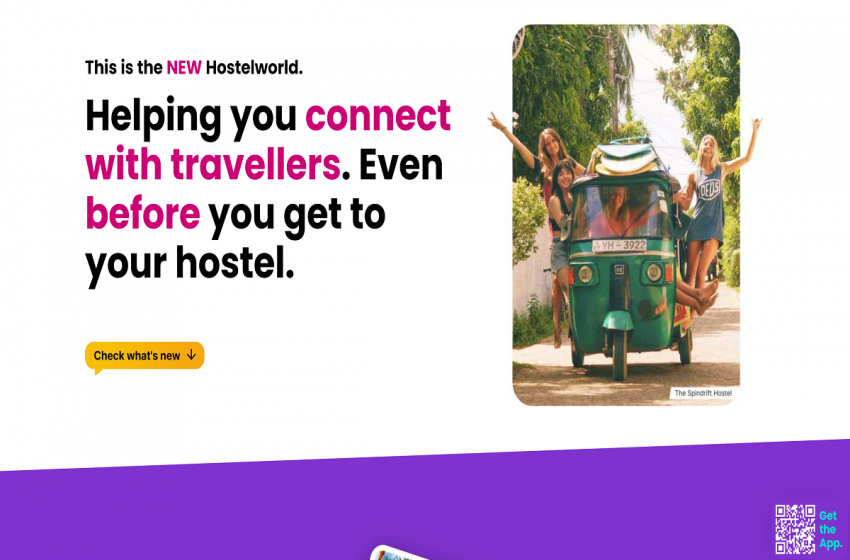
Task: Click the surfboards atop the tuk-tuk
Action: point(627,157)
